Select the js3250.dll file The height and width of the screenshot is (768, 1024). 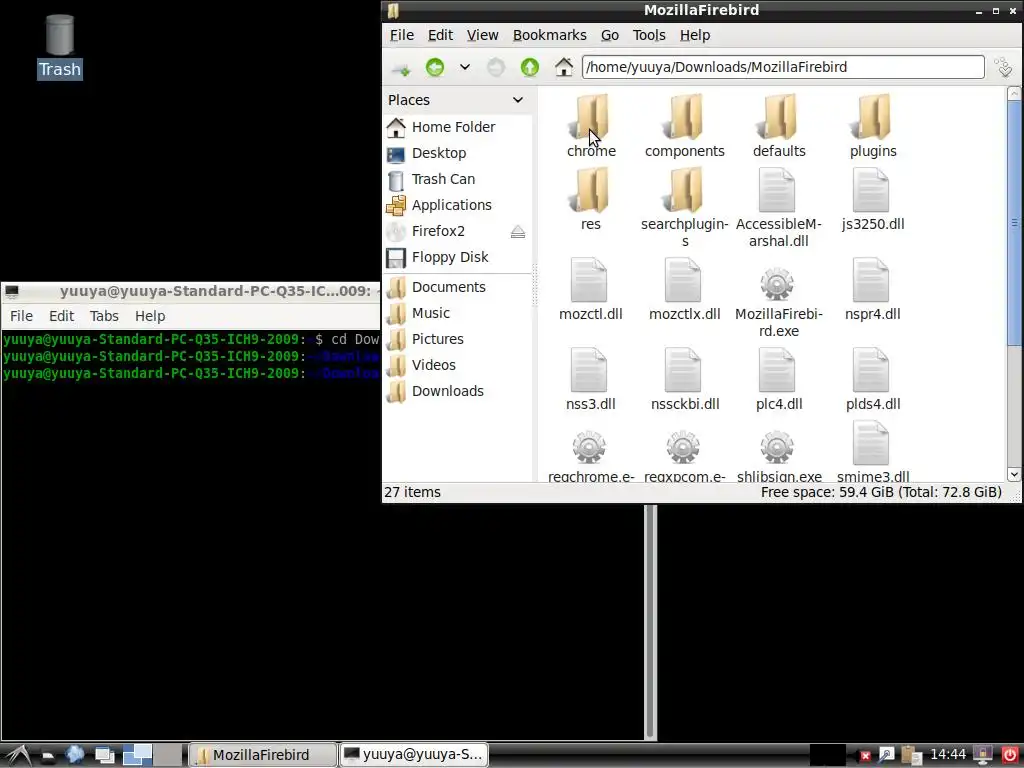(x=871, y=190)
